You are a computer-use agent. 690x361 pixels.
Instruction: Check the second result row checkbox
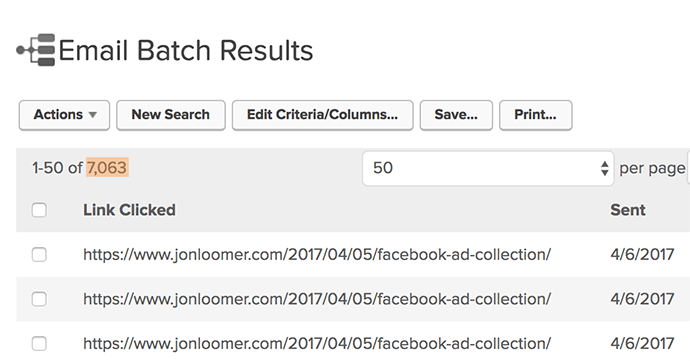(39, 299)
